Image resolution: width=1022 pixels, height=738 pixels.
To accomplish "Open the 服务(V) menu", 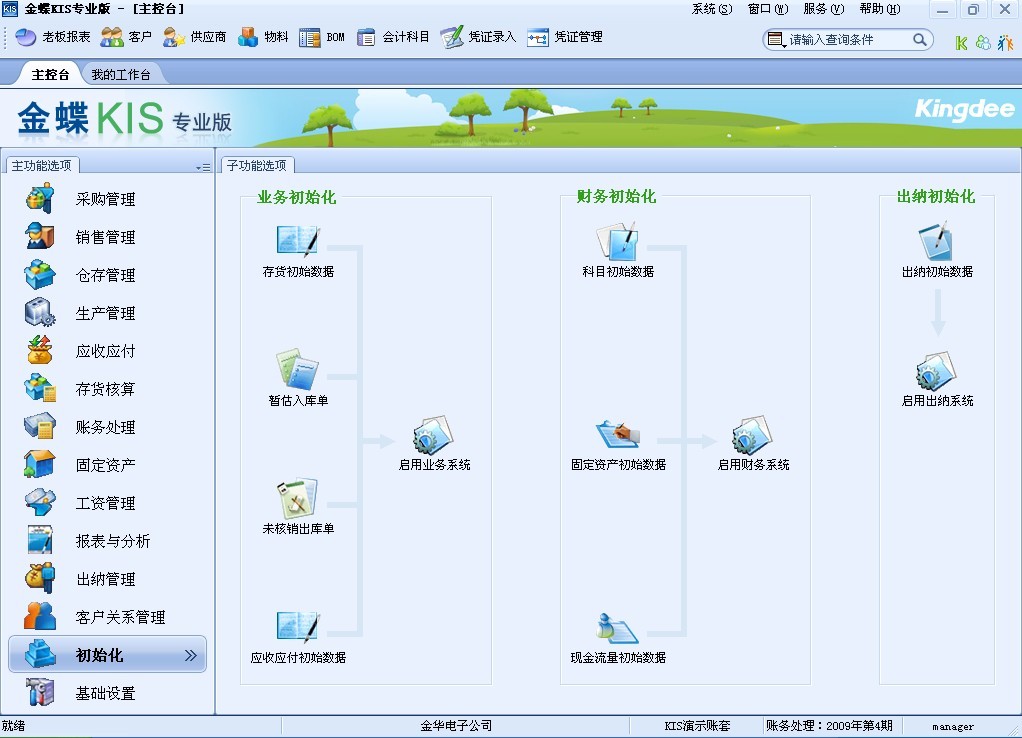I will [824, 9].
